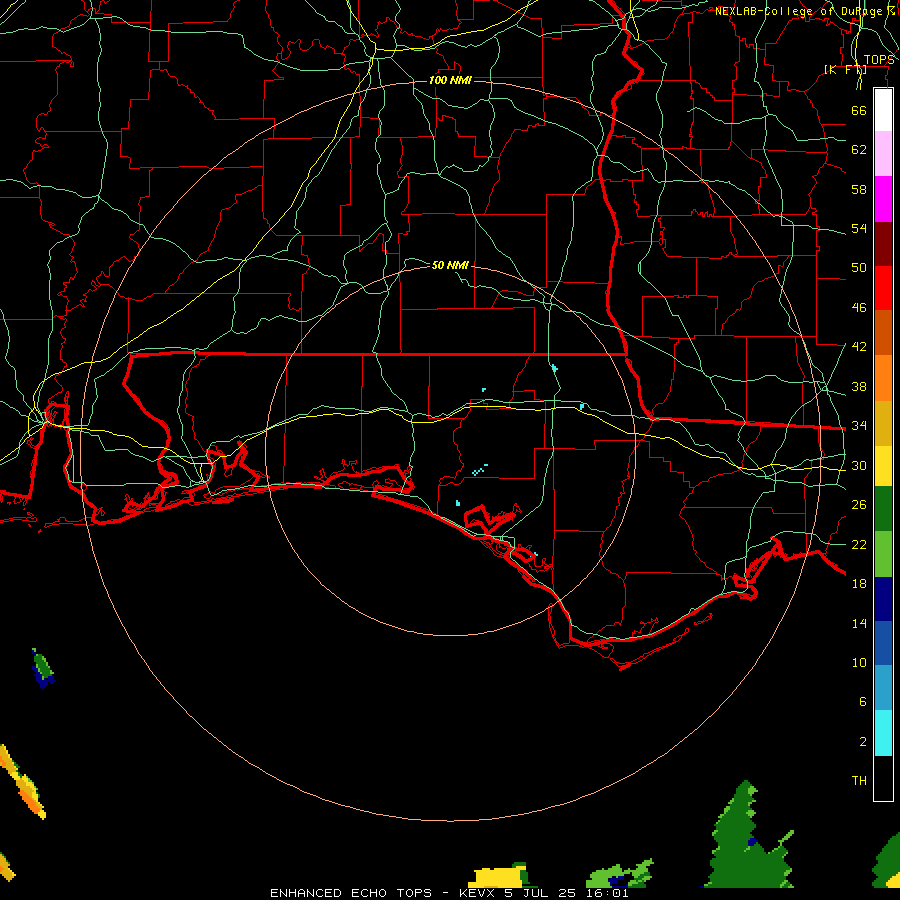Click the 'KEVX' station identifier
Image resolution: width=900 pixels, height=900 pixels.
point(478,893)
